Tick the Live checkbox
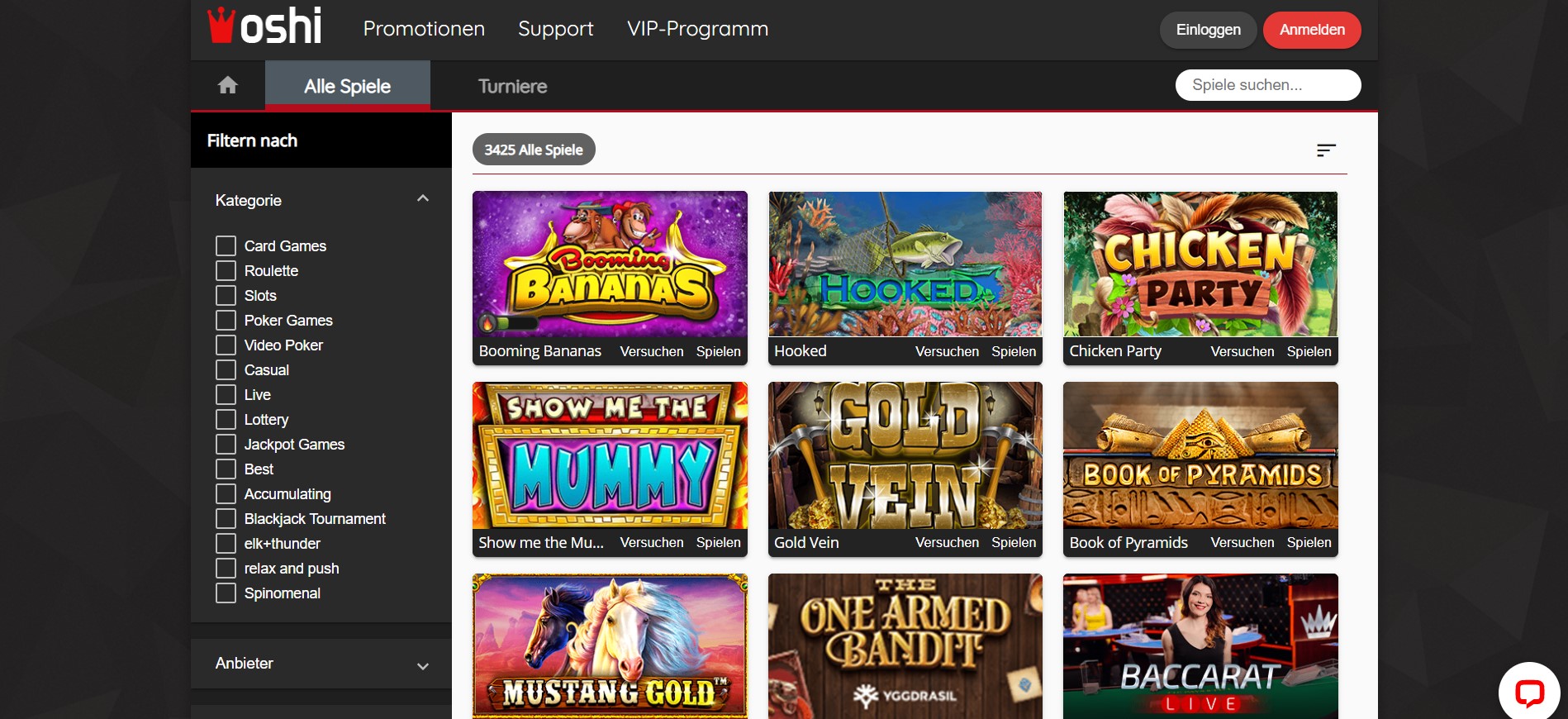 point(226,395)
